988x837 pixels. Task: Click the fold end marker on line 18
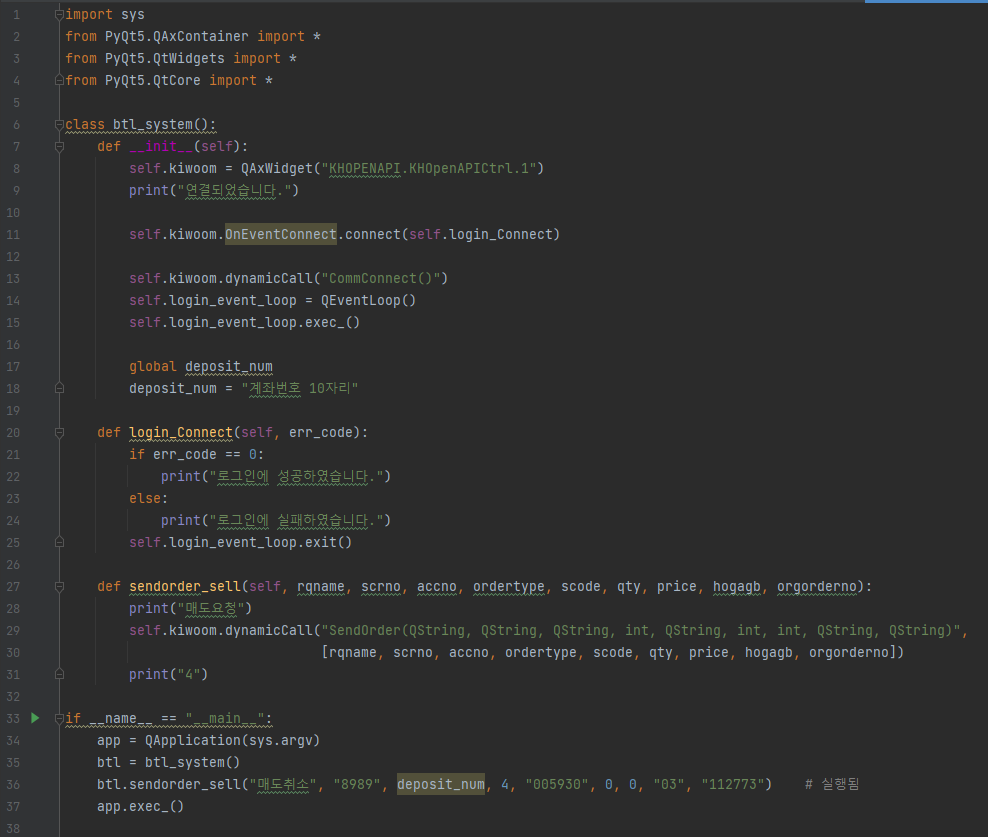point(59,388)
